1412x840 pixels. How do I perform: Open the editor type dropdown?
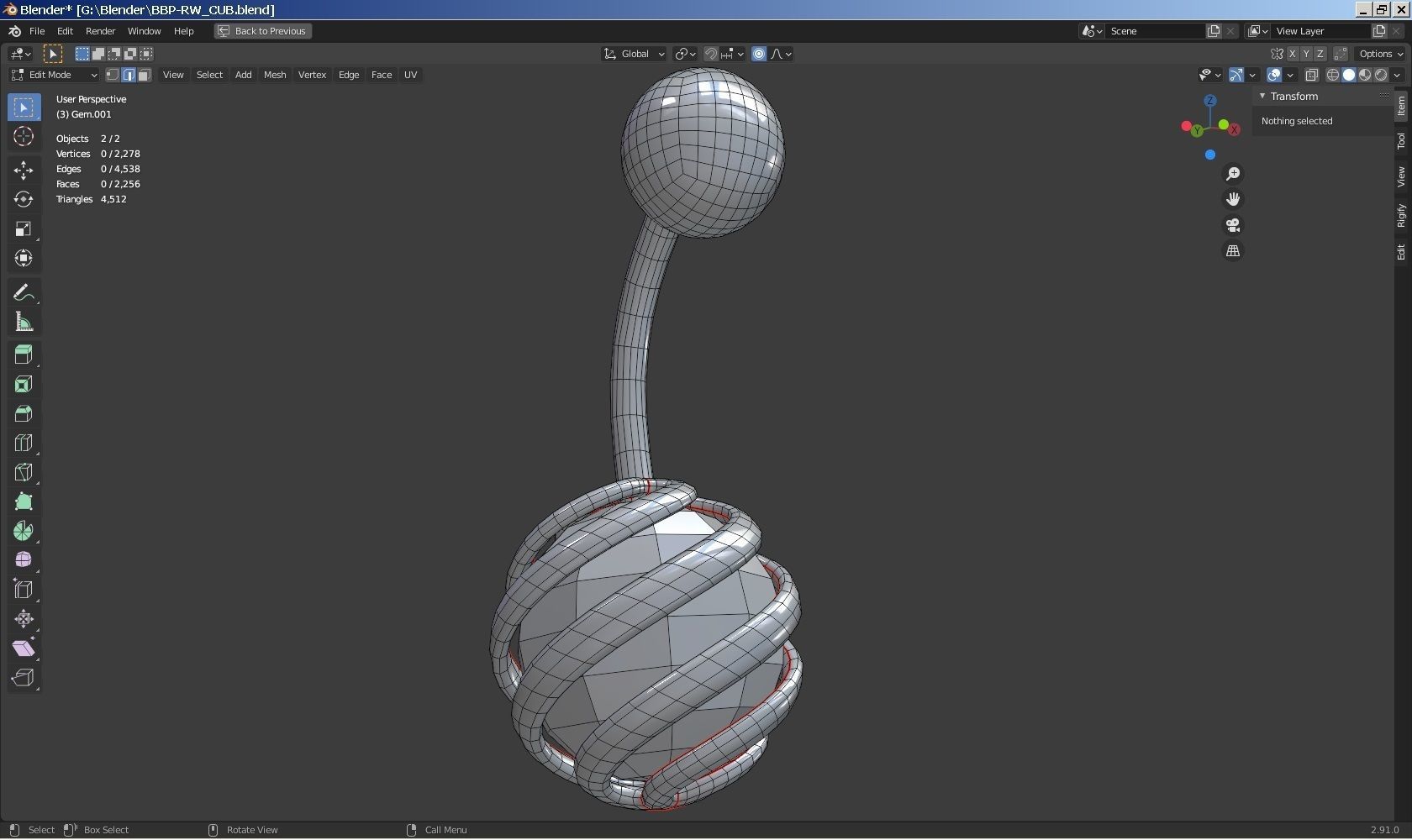click(20, 54)
